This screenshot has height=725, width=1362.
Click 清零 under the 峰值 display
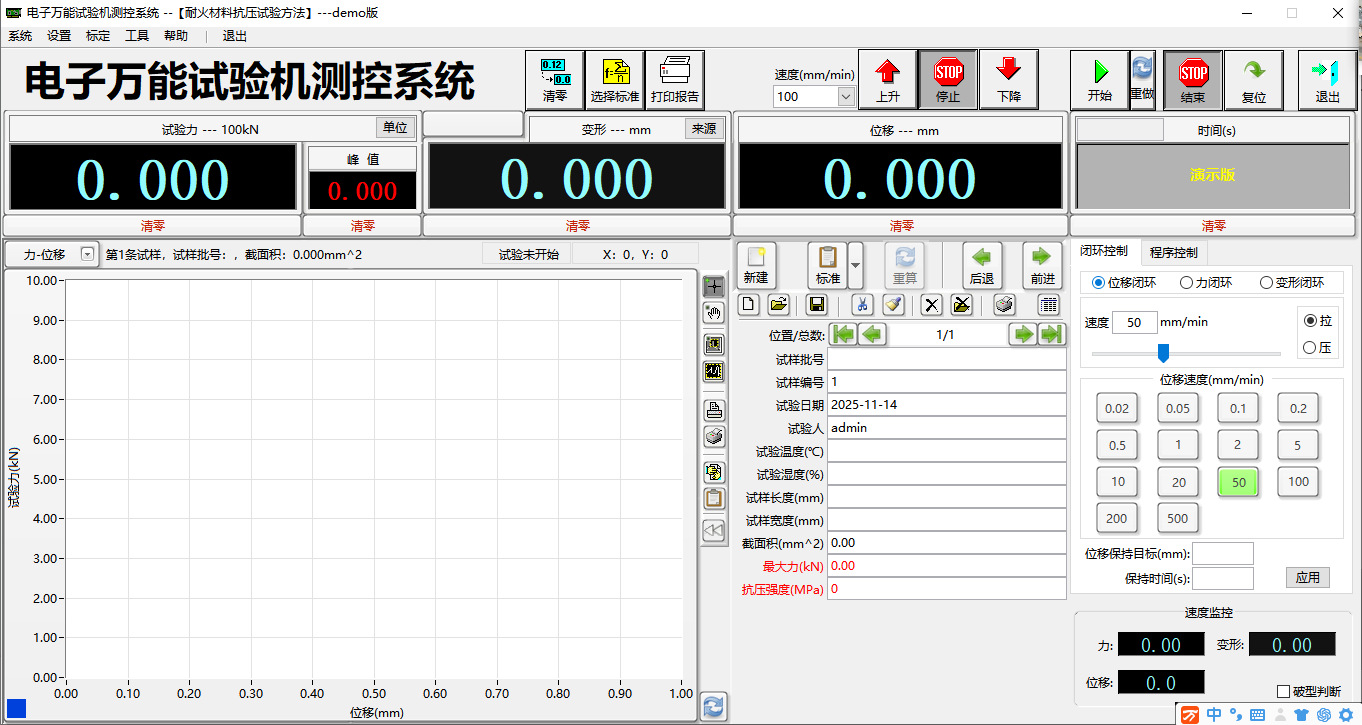click(362, 226)
